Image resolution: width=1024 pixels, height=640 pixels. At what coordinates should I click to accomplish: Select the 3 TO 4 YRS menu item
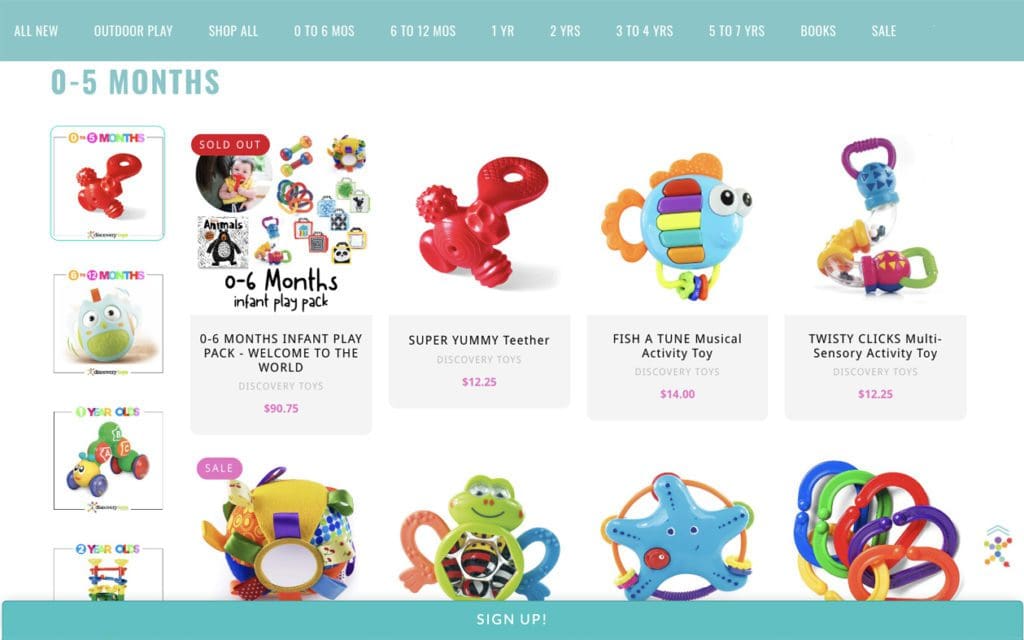644,31
